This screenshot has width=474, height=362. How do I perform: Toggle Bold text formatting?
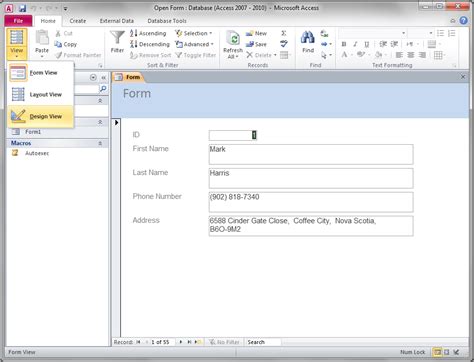pyautogui.click(x=344, y=44)
